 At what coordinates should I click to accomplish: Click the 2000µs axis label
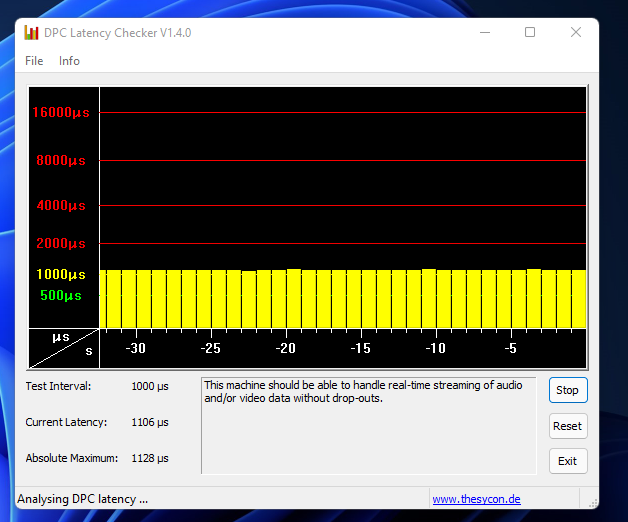[x=61, y=243]
